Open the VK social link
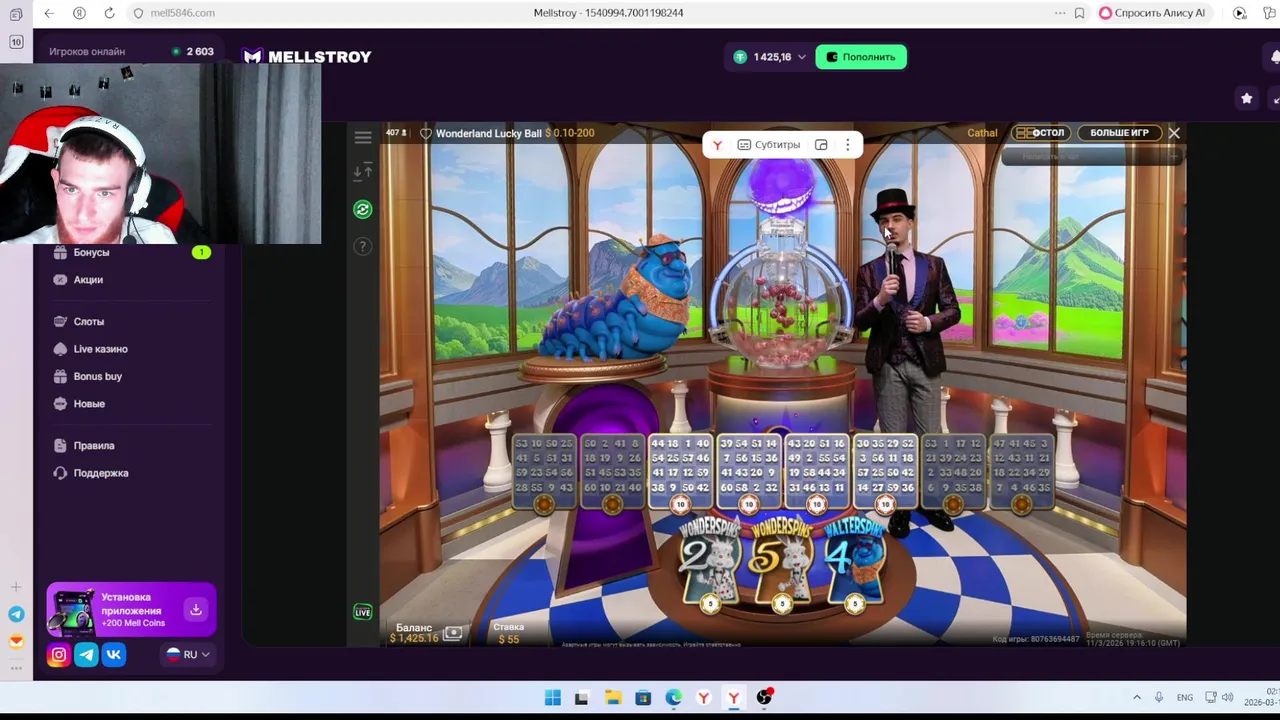Image resolution: width=1280 pixels, height=720 pixels. [x=114, y=655]
